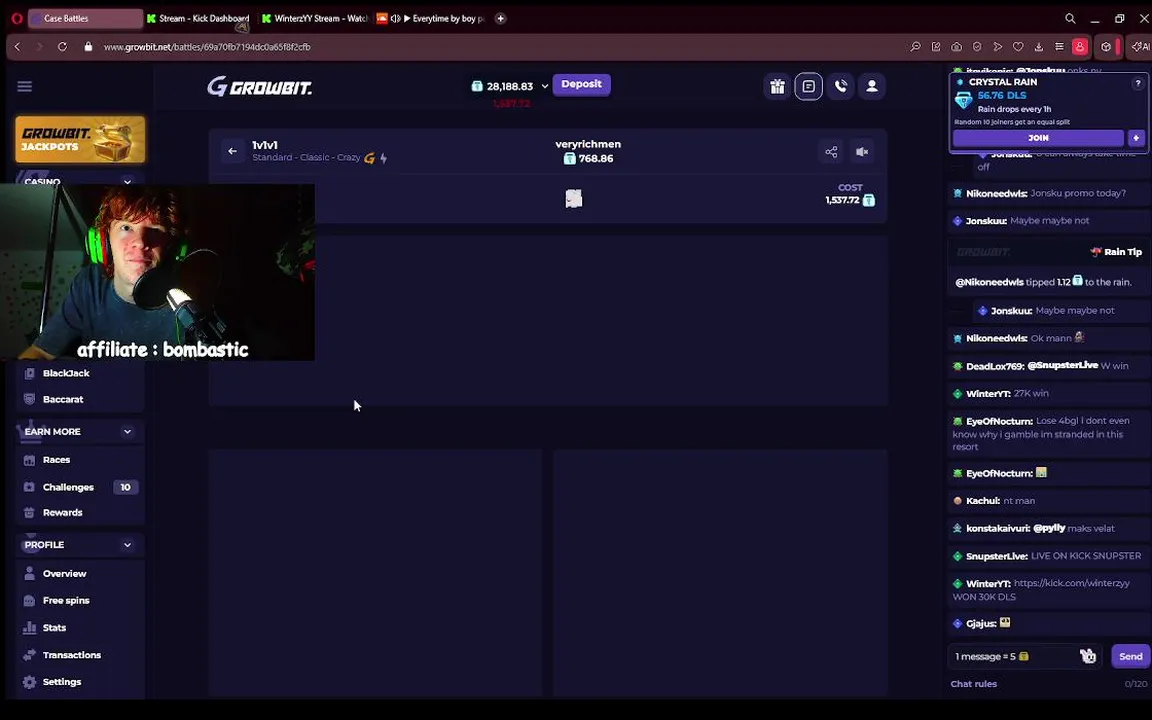Image resolution: width=1152 pixels, height=720 pixels.
Task: Open profile Overview
Action: tap(64, 574)
